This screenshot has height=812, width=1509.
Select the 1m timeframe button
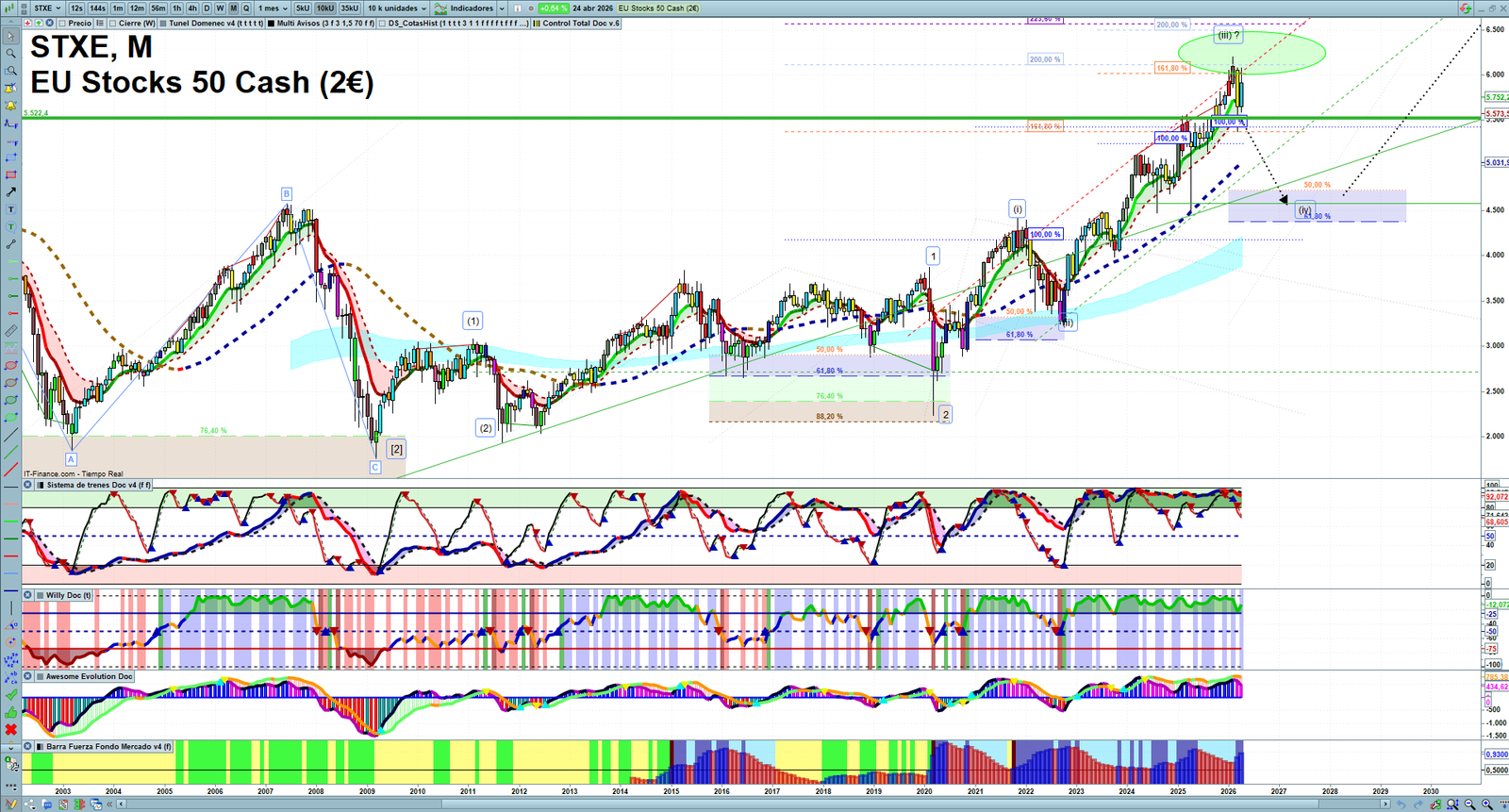(x=118, y=8)
